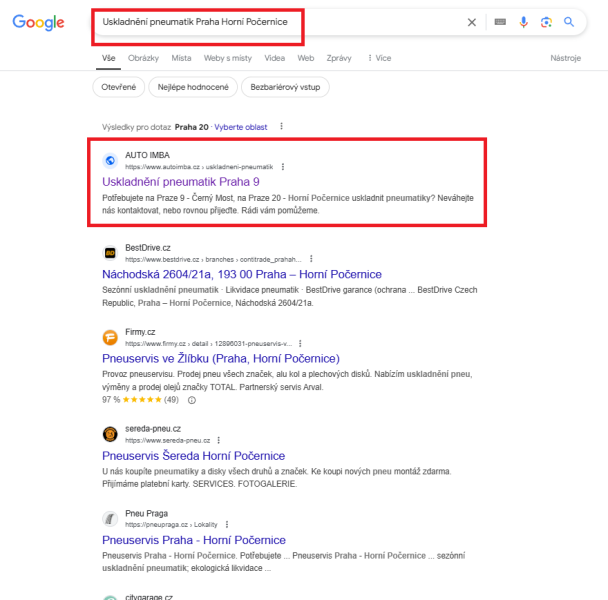Open three-dot menu for sereda-pneu.cz result
The height and width of the screenshot is (600, 608).
pos(219,440)
